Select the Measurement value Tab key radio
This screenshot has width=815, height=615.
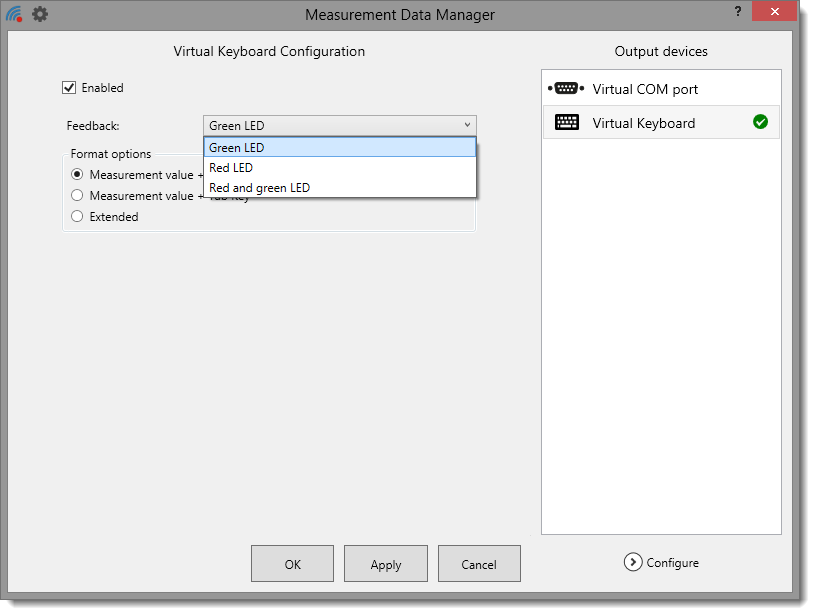[x=77, y=196]
